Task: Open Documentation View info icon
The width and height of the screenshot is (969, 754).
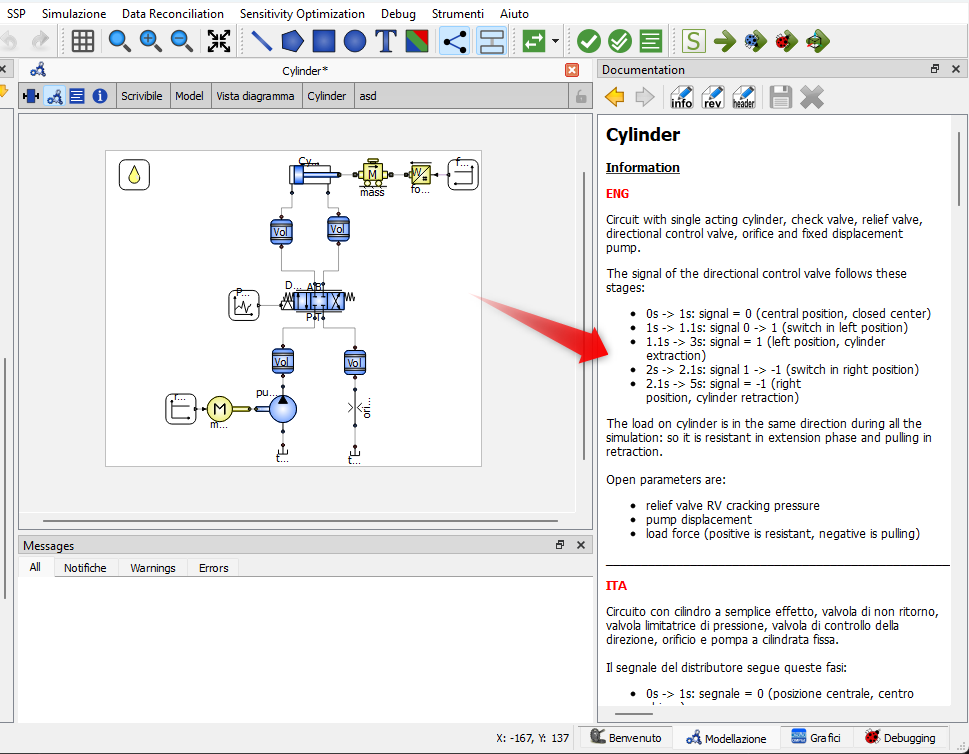Action: point(99,96)
